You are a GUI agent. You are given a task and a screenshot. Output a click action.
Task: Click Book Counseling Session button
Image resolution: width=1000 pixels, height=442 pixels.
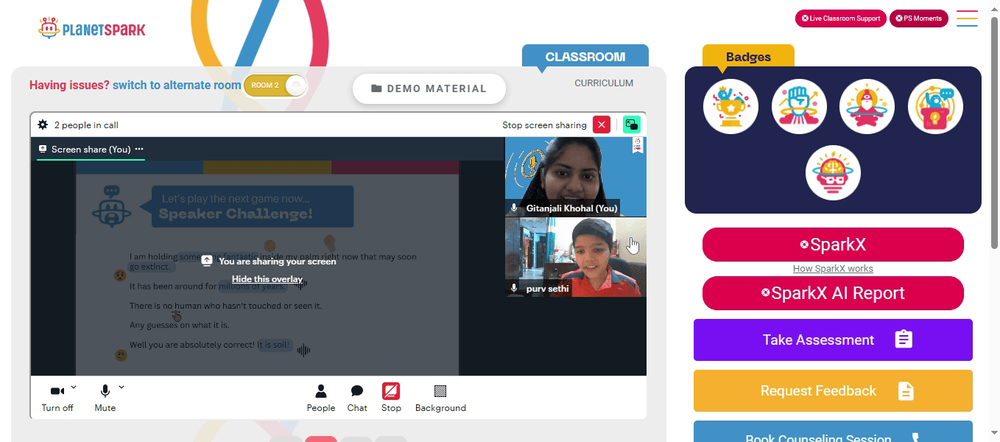click(x=833, y=432)
